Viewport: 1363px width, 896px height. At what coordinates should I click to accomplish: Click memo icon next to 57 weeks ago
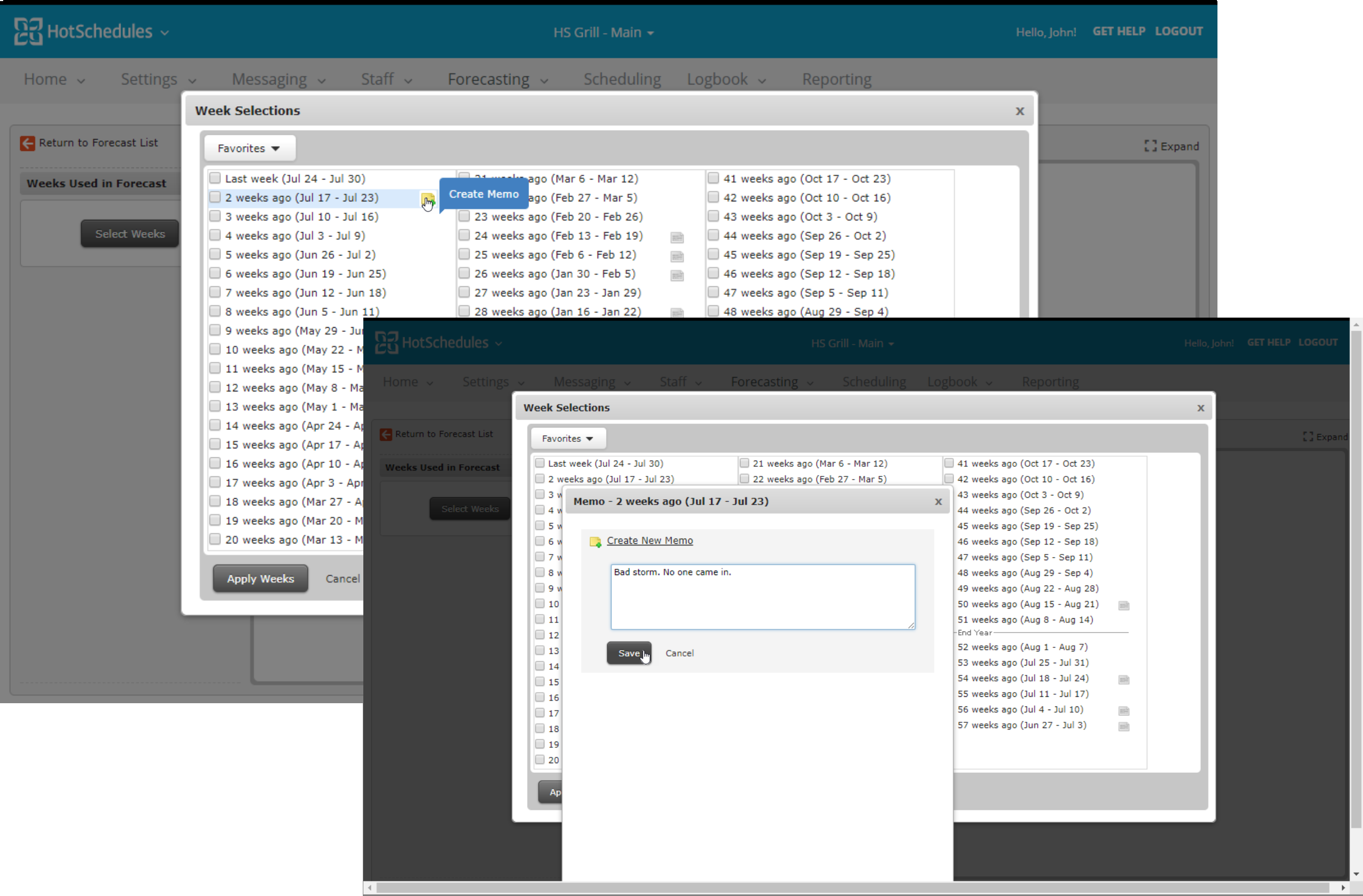click(1123, 727)
